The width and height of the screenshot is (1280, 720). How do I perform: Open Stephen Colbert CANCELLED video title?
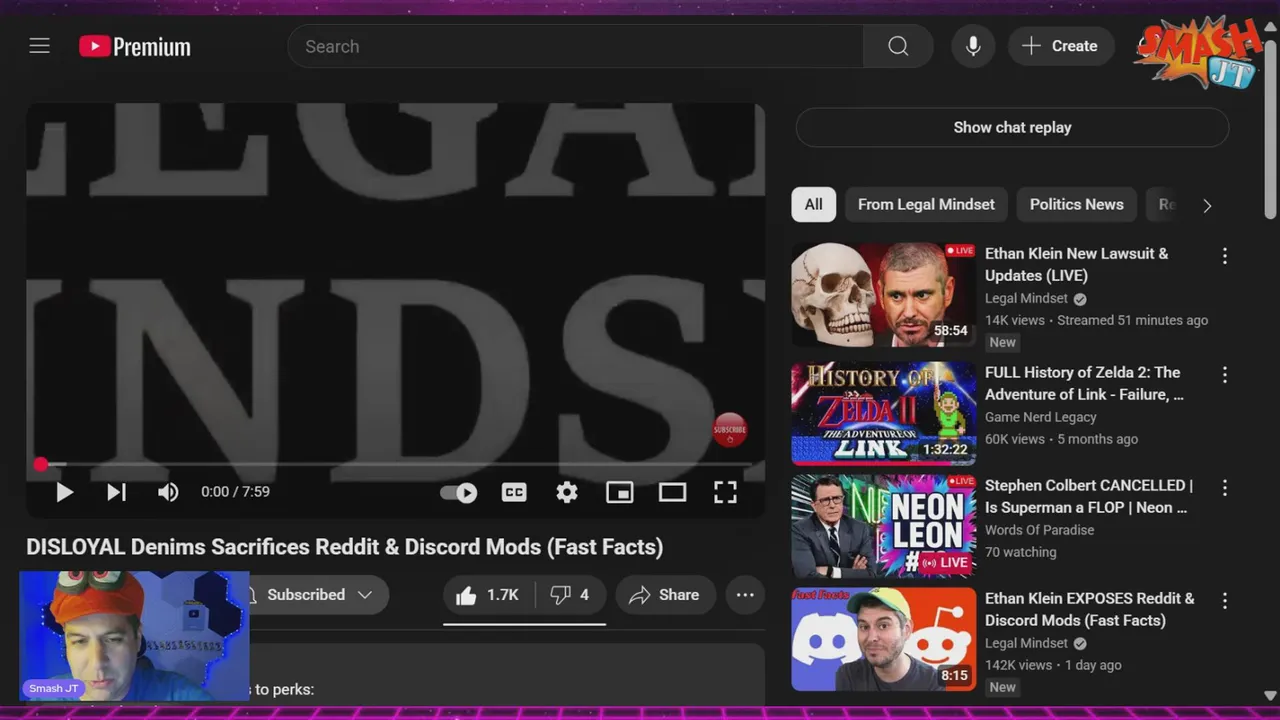coord(1089,496)
